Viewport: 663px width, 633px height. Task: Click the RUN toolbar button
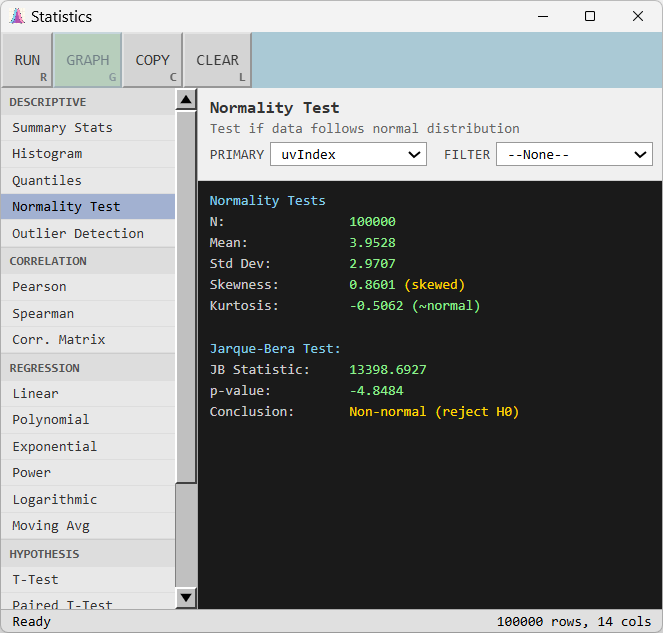27,60
